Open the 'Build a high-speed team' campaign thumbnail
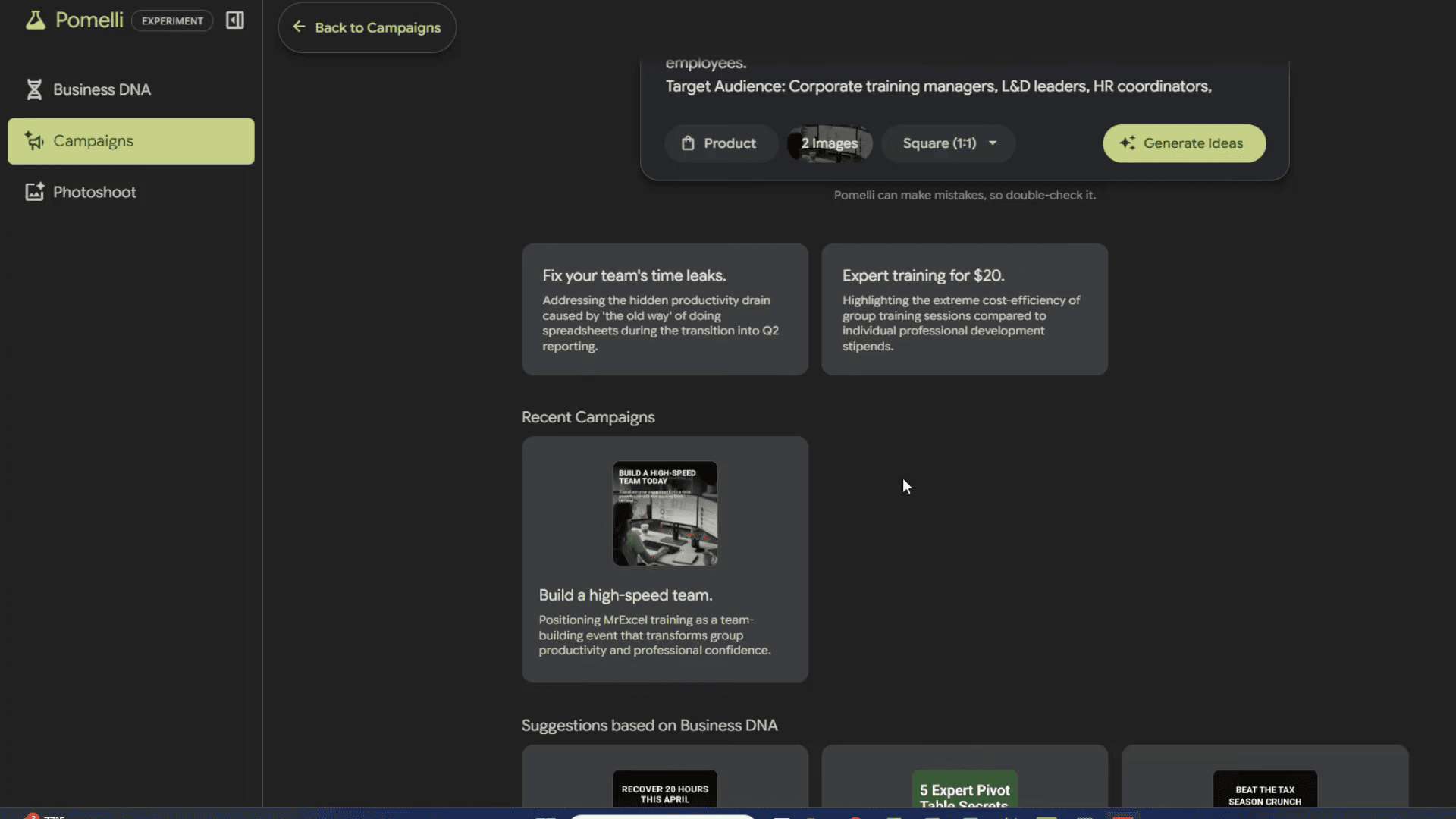The image size is (1456, 819). click(x=665, y=513)
